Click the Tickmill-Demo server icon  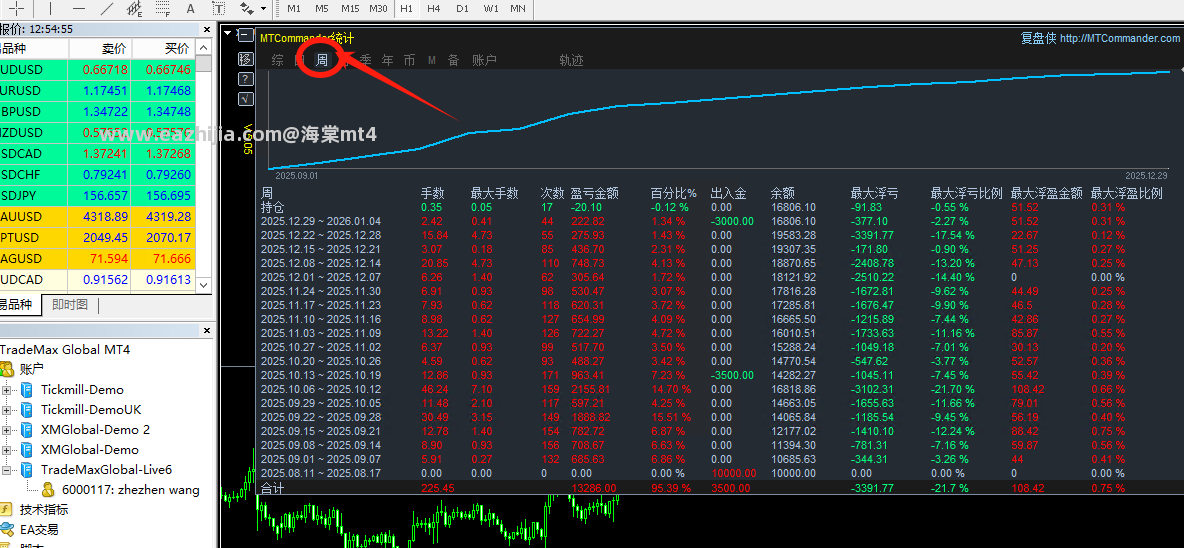point(27,389)
